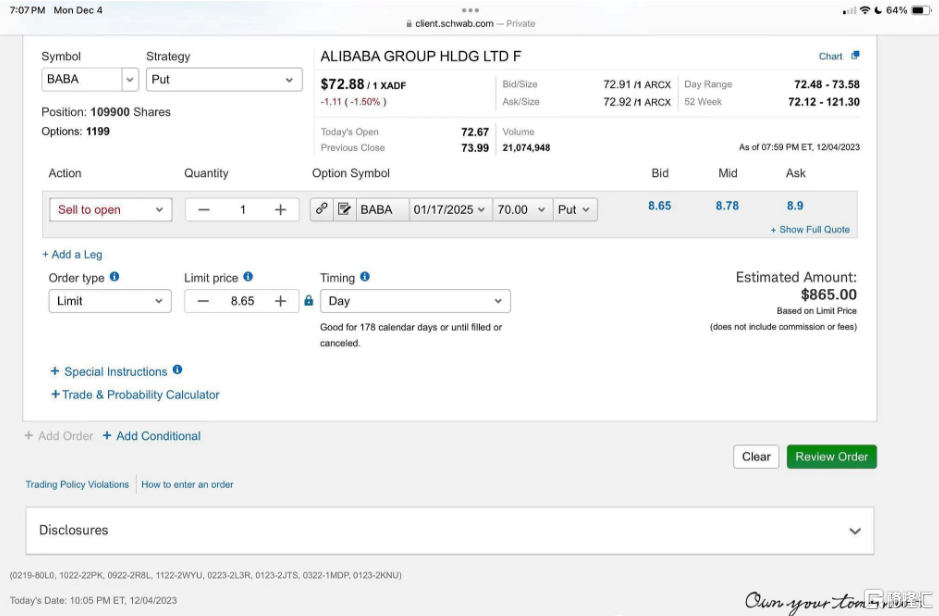Open the Action dropdown showing Sell to open

pyautogui.click(x=111, y=210)
